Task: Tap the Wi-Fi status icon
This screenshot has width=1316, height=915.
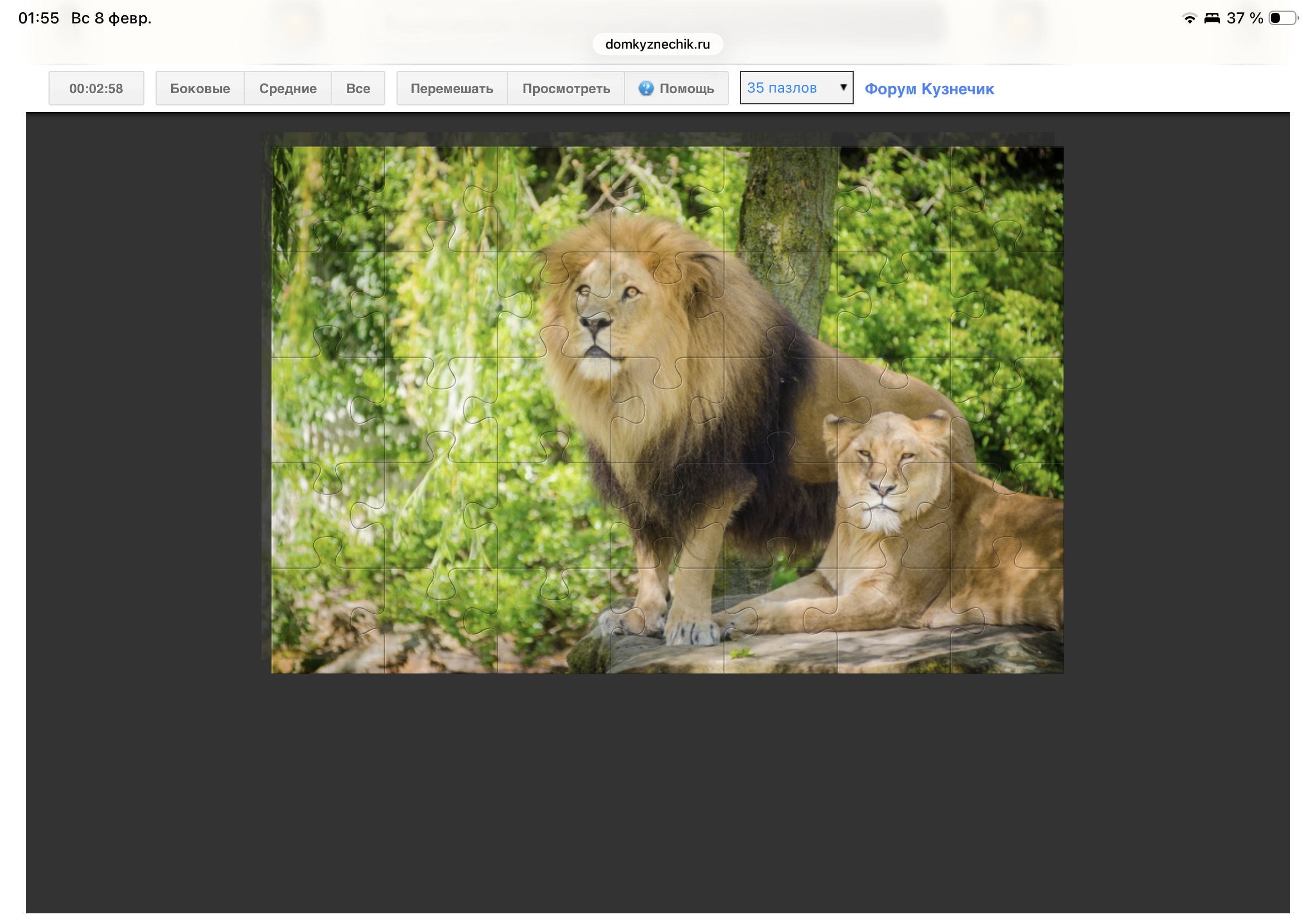Action: (x=1189, y=18)
